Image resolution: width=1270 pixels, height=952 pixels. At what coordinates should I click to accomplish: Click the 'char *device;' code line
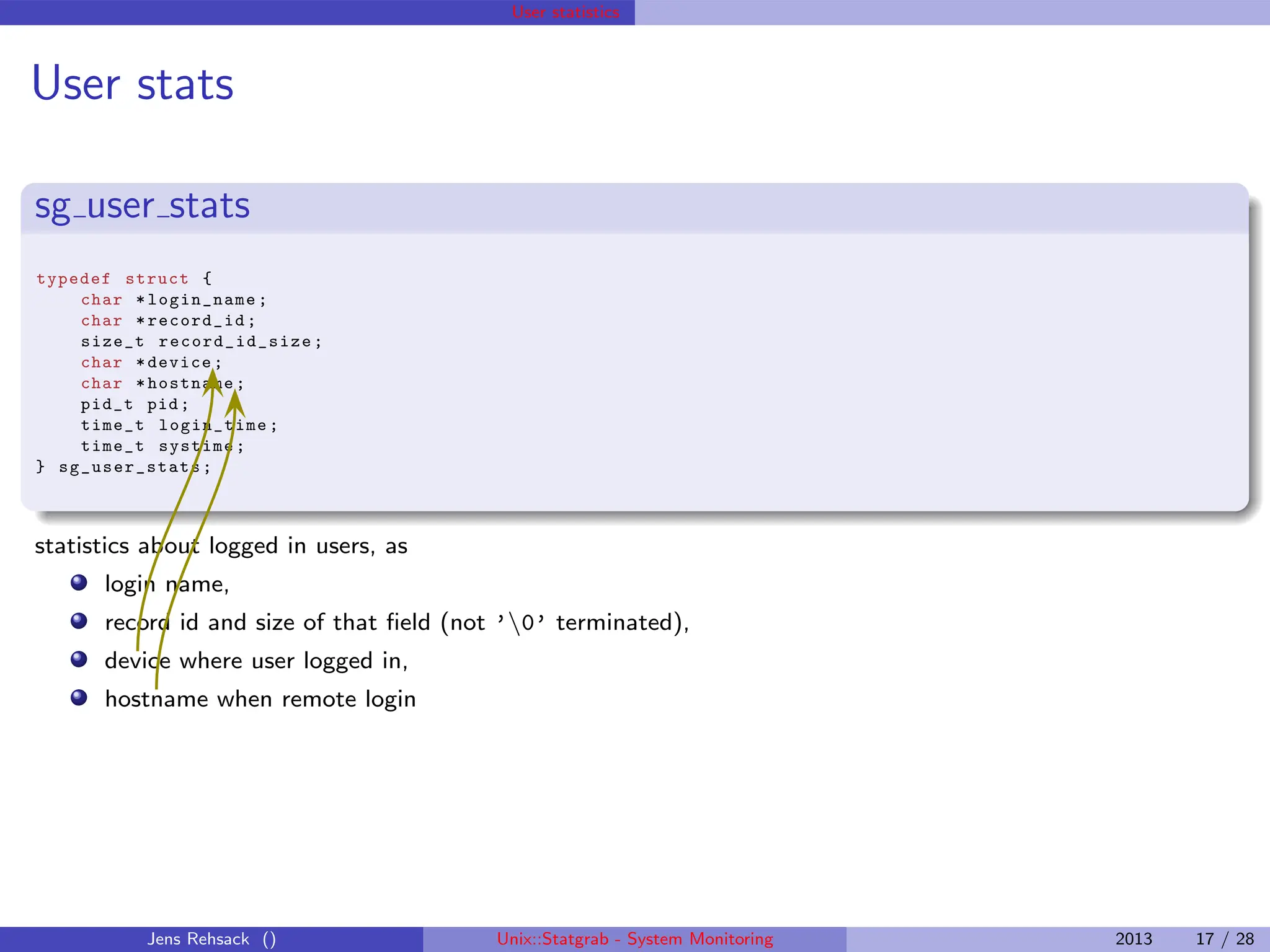click(x=151, y=363)
